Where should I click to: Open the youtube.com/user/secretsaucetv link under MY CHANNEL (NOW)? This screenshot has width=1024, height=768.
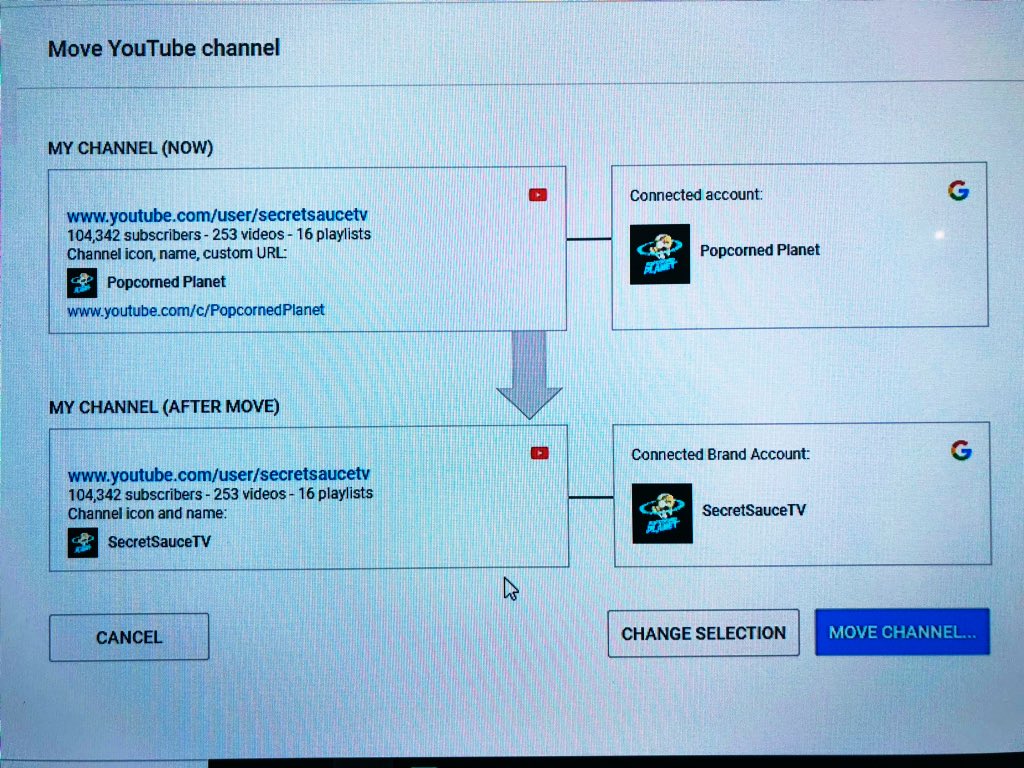pos(217,215)
